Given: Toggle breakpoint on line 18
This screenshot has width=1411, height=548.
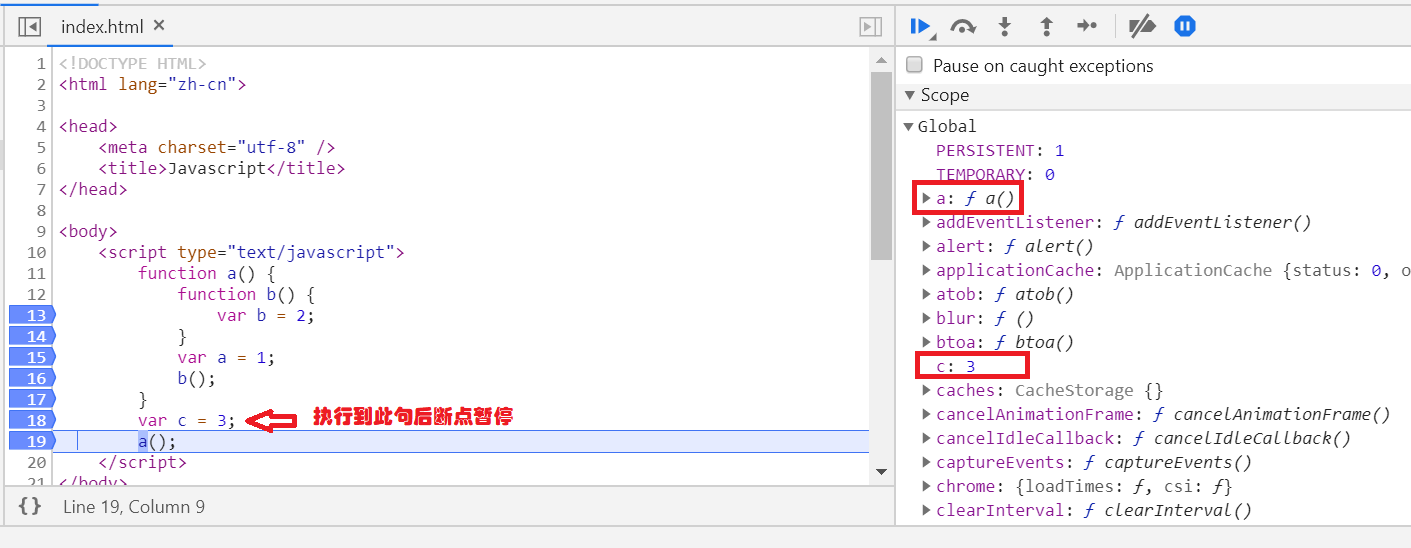Looking at the screenshot, I should [x=32, y=420].
